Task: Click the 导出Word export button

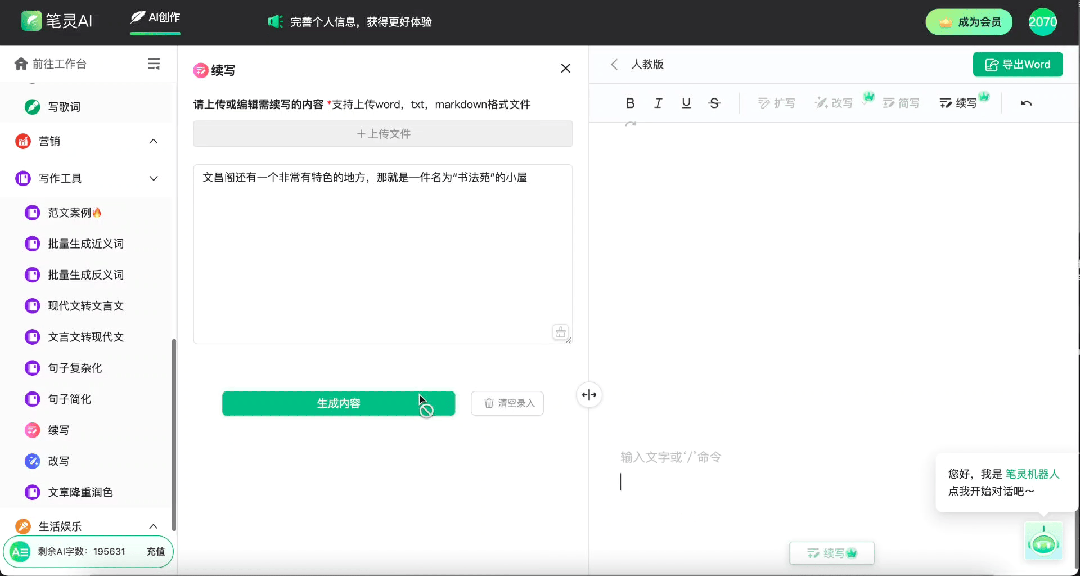Action: point(1018,63)
